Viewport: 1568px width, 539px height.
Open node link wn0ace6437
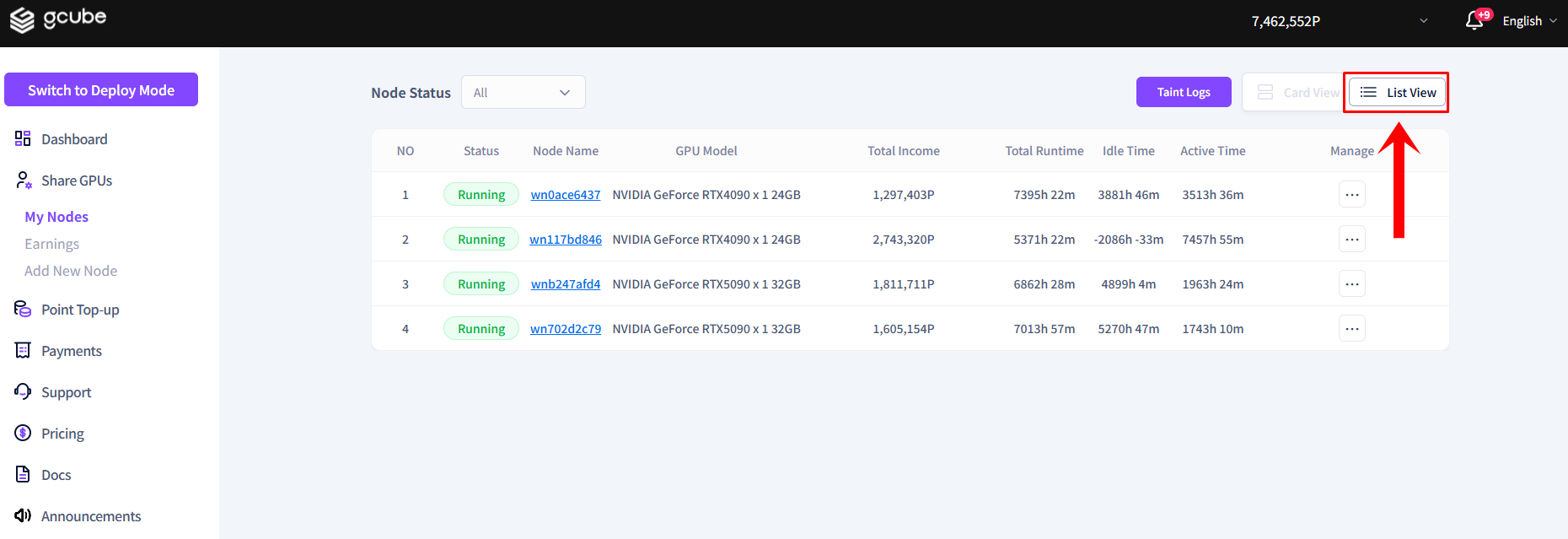[x=566, y=195]
